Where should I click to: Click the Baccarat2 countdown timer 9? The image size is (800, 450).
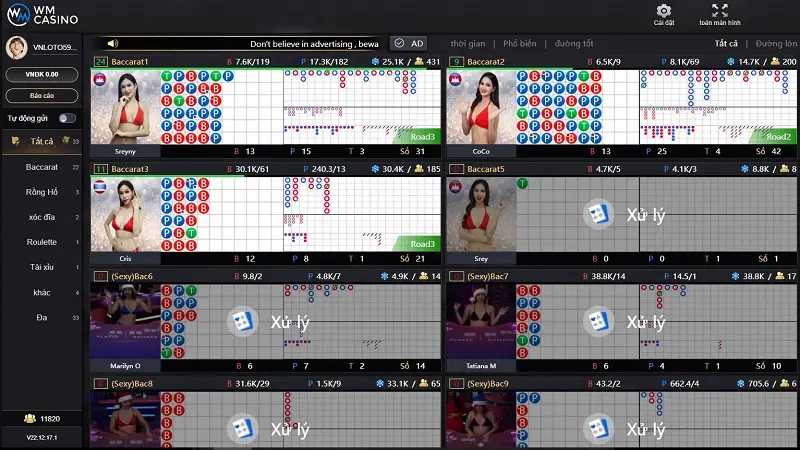click(457, 62)
